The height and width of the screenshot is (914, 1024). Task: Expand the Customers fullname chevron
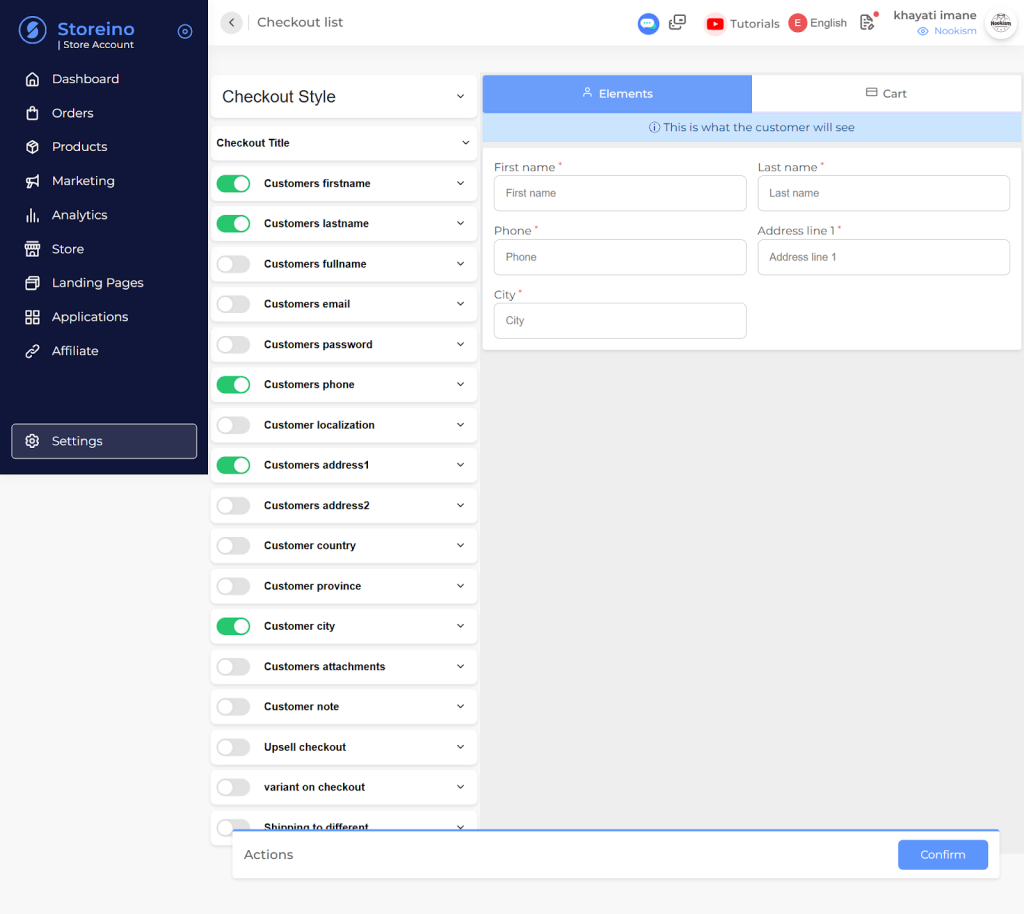pos(460,264)
